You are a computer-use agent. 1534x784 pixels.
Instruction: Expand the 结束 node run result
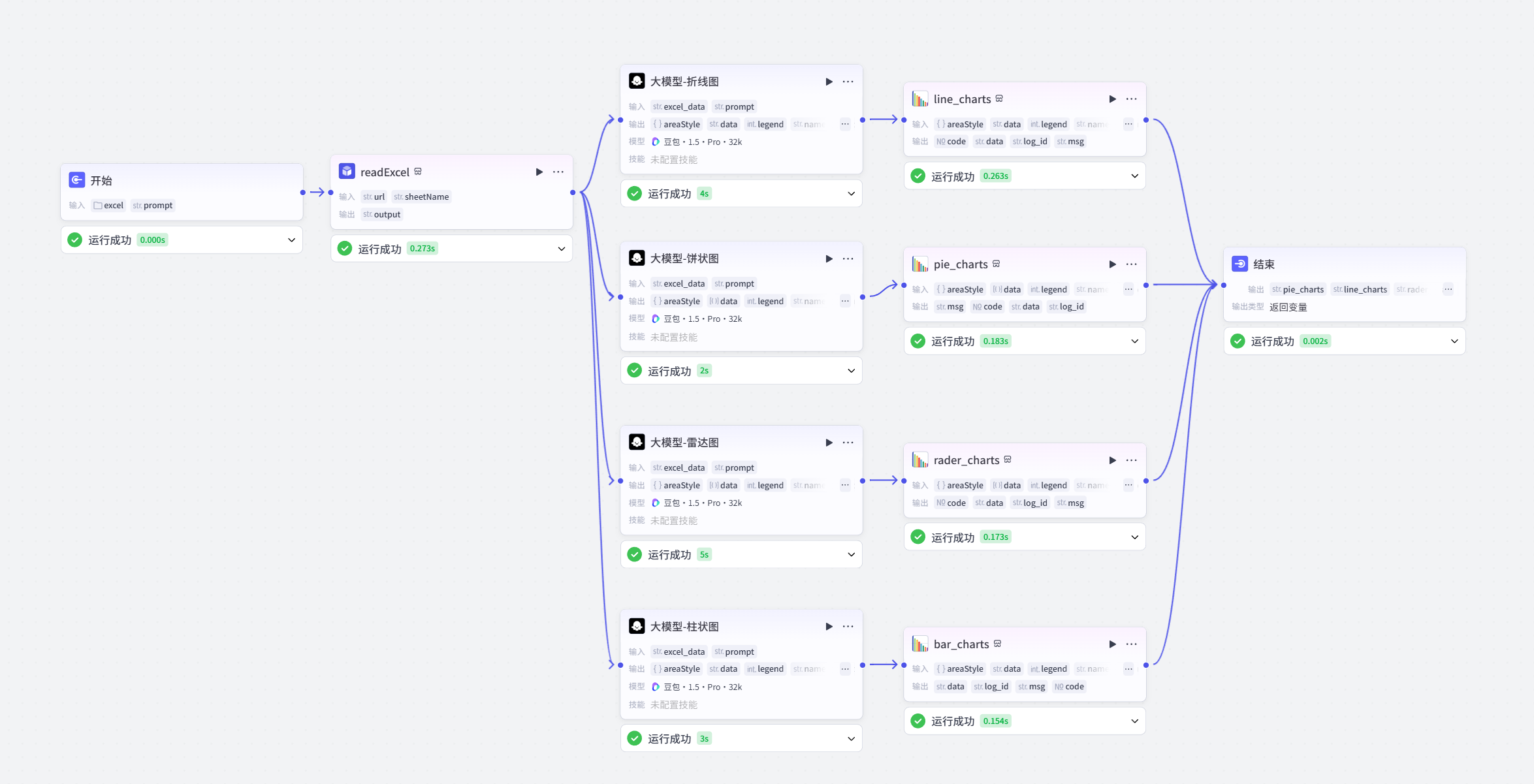1454,341
